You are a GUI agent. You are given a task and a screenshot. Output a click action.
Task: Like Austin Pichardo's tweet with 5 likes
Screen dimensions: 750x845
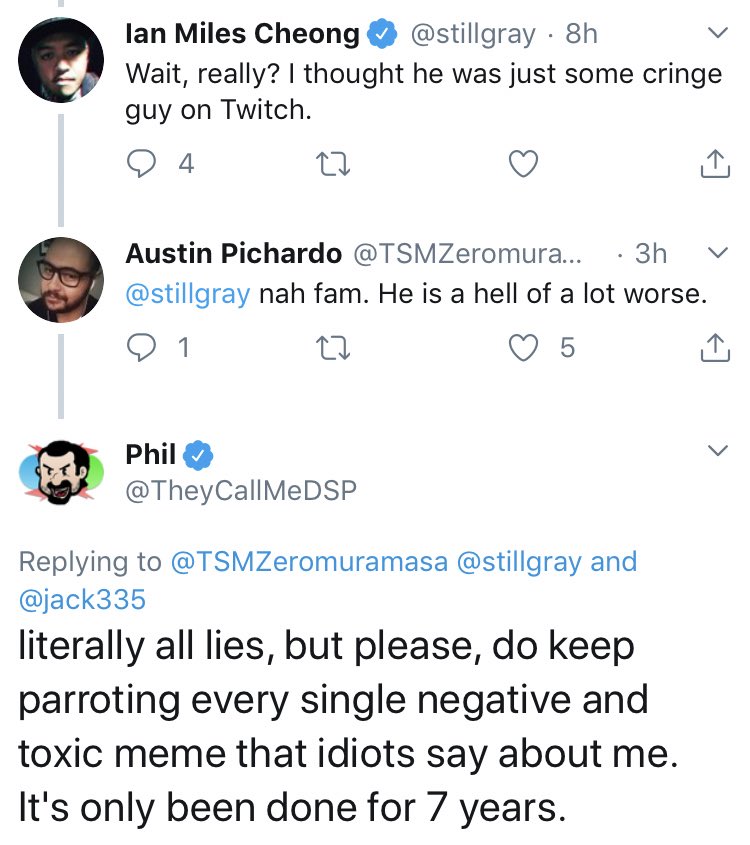[524, 347]
